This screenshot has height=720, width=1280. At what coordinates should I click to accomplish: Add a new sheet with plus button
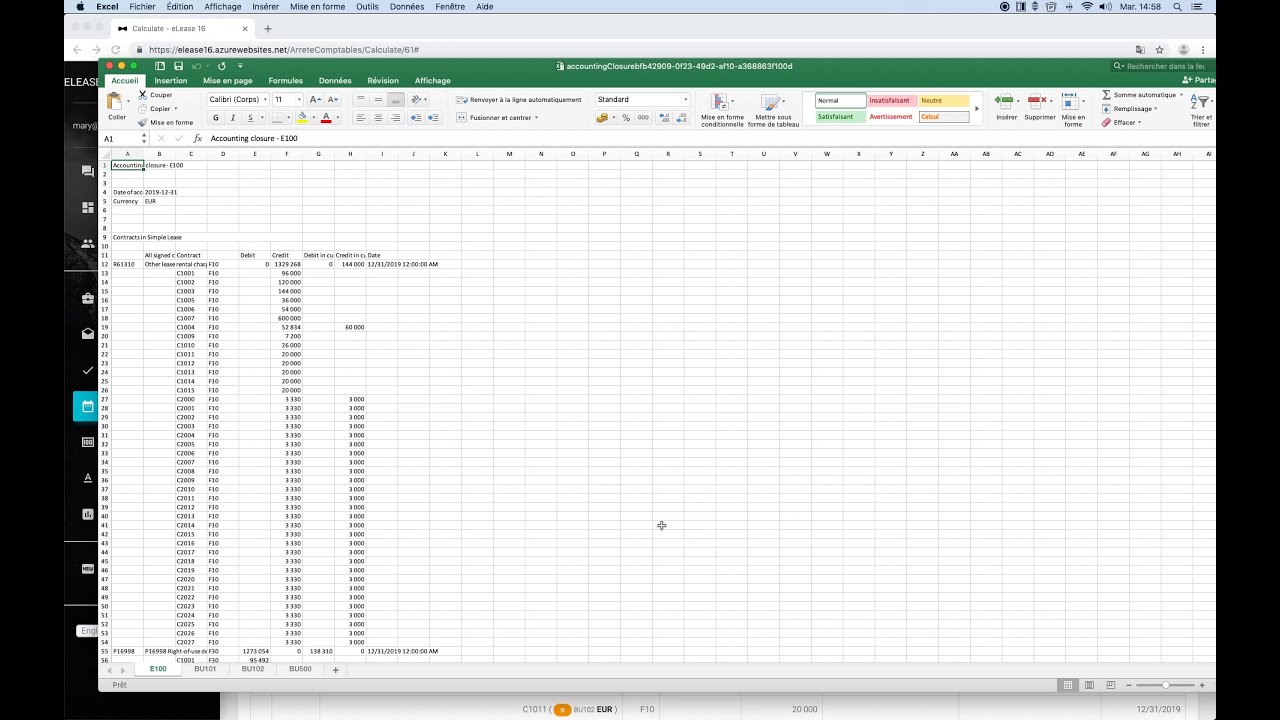[335, 669]
